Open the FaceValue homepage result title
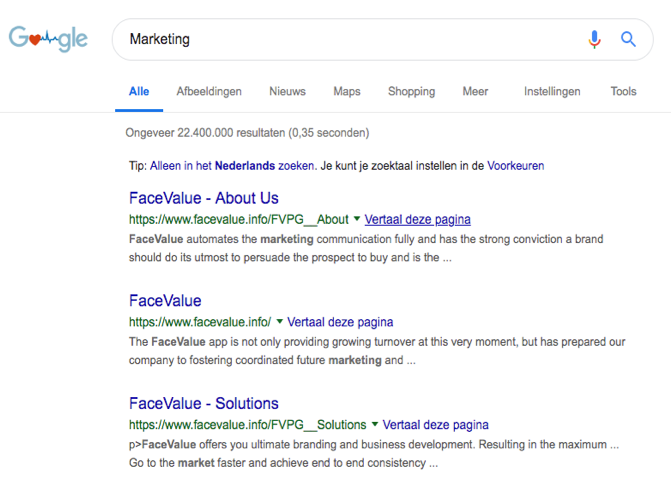 pyautogui.click(x=165, y=301)
